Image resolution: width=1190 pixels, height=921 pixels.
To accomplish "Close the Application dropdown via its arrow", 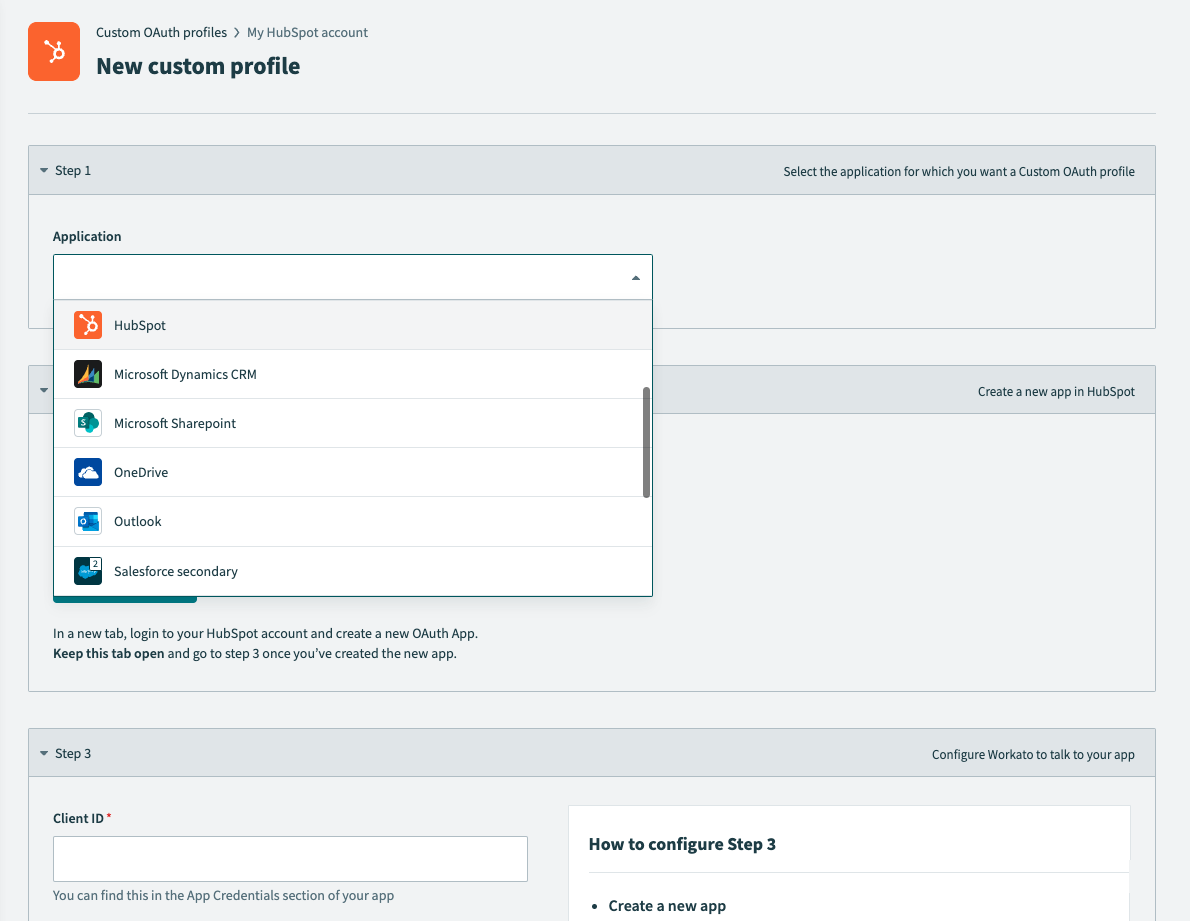I will (x=635, y=277).
